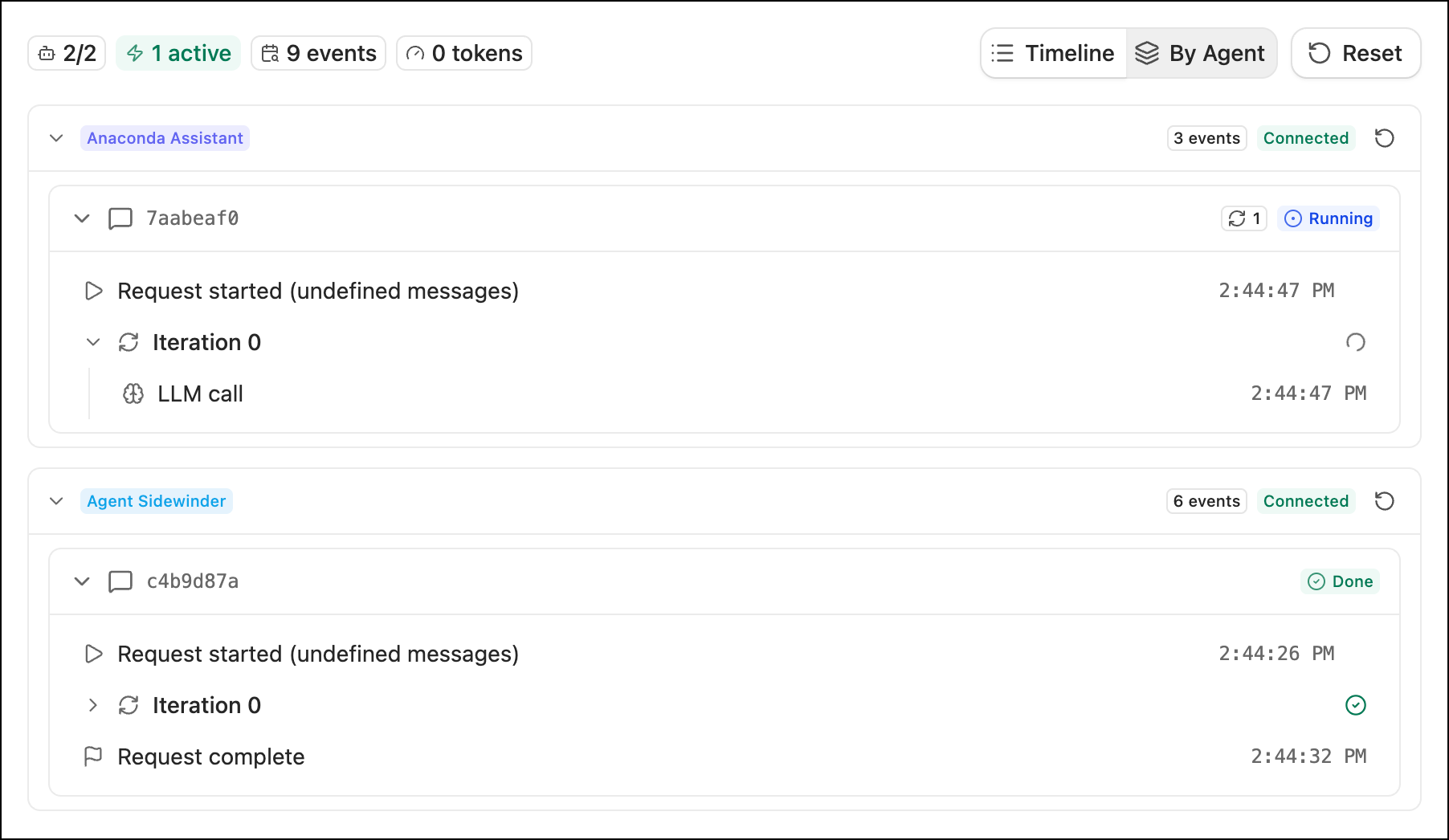Click the 6 events badge for Agent Sidewinder
This screenshot has width=1449, height=840.
[1206, 501]
